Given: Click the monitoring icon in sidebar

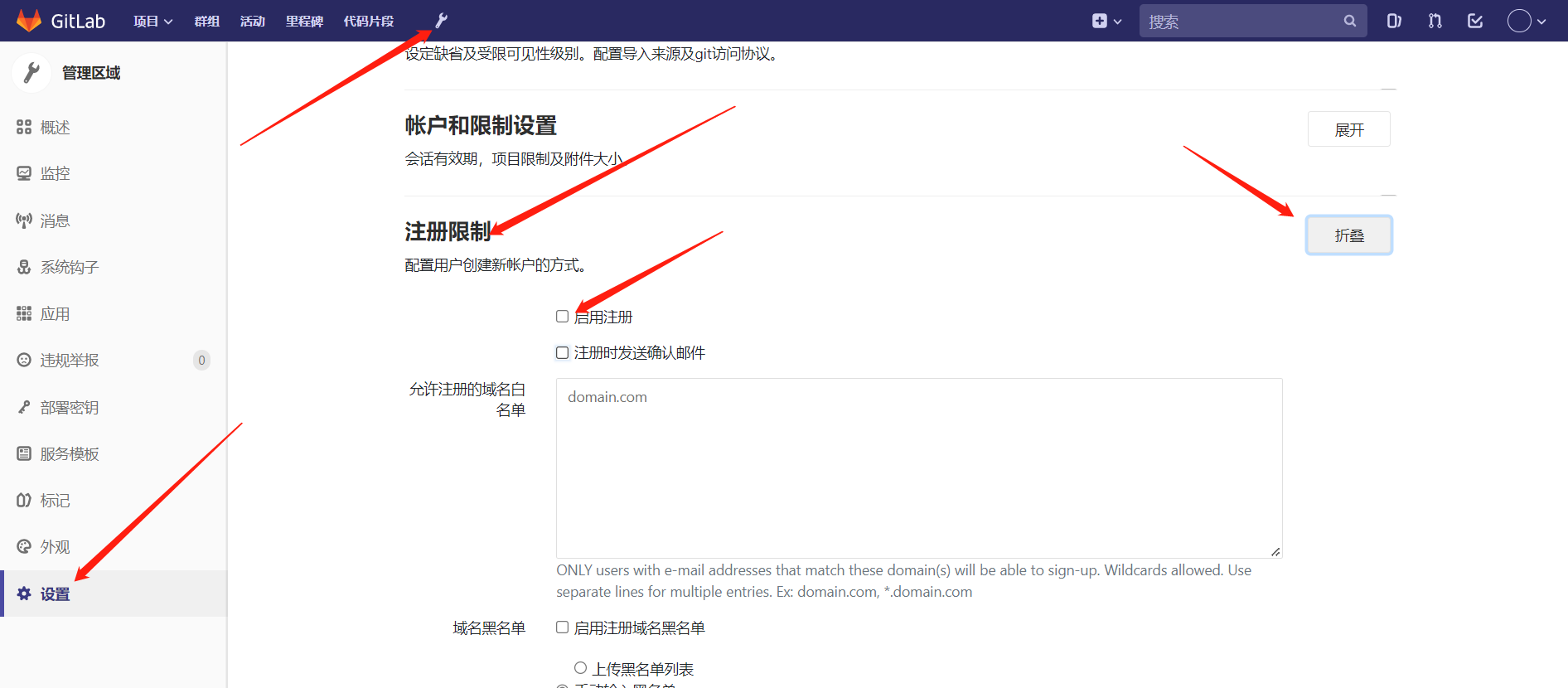Looking at the screenshot, I should pos(24,173).
